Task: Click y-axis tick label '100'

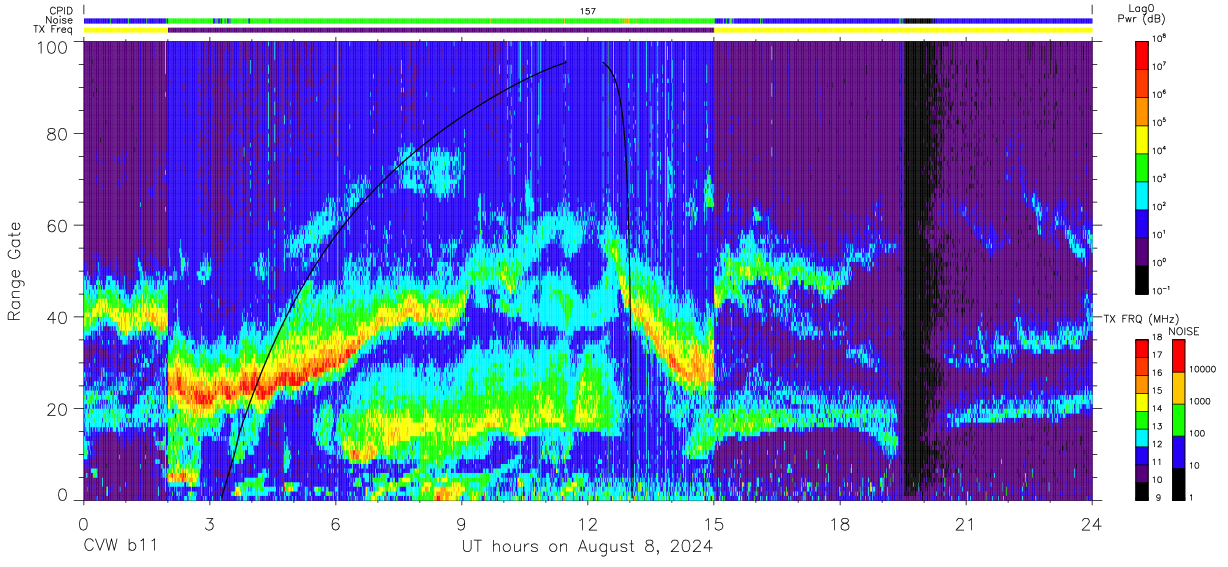Action: [53, 47]
